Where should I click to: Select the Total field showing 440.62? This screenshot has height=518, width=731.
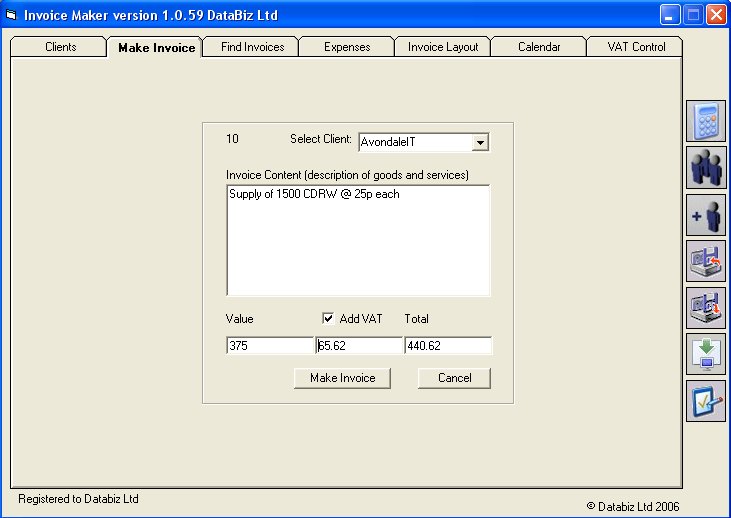[x=447, y=346]
